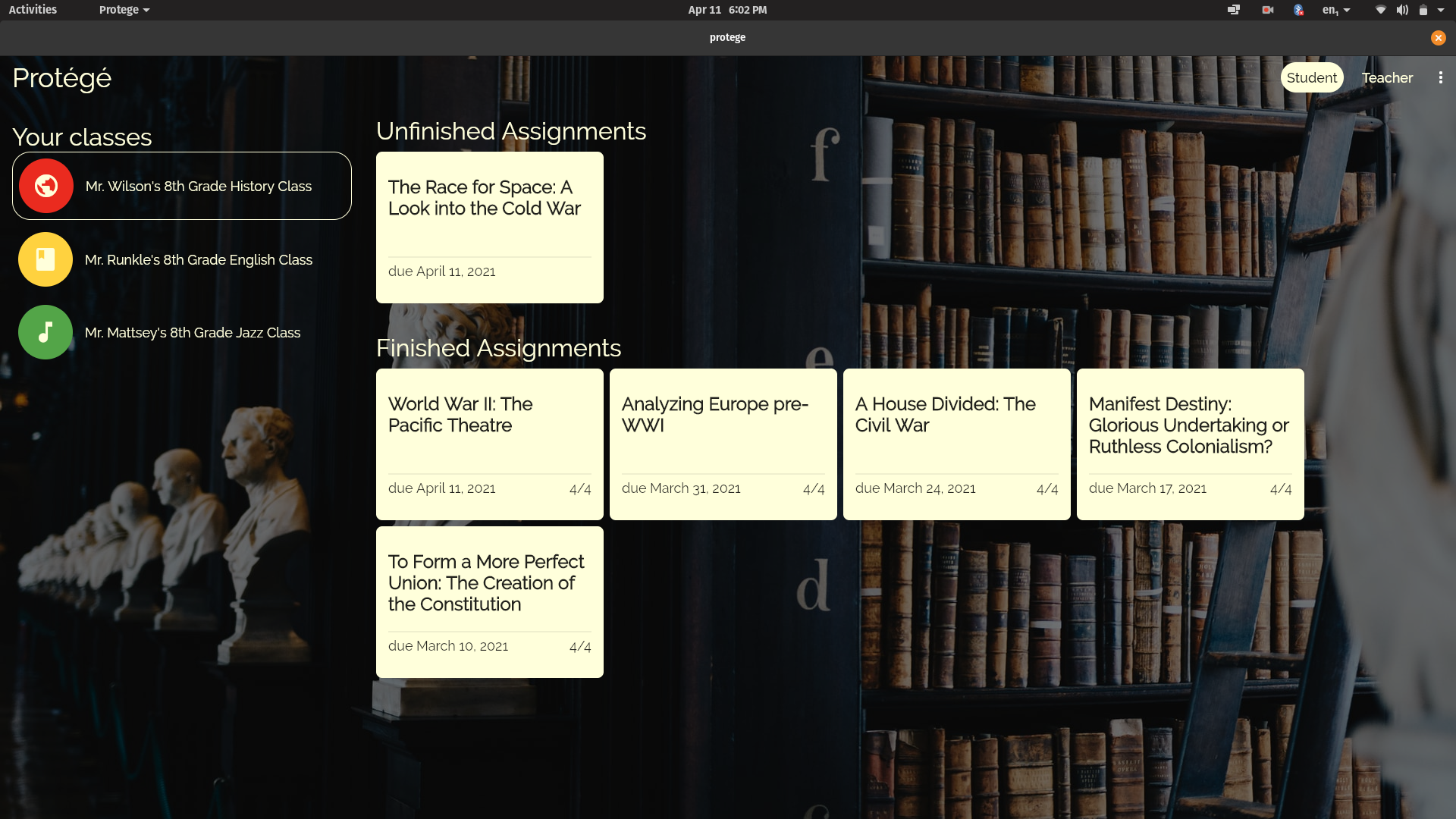Click the Bluetooth indicator in top bar

1298,10
